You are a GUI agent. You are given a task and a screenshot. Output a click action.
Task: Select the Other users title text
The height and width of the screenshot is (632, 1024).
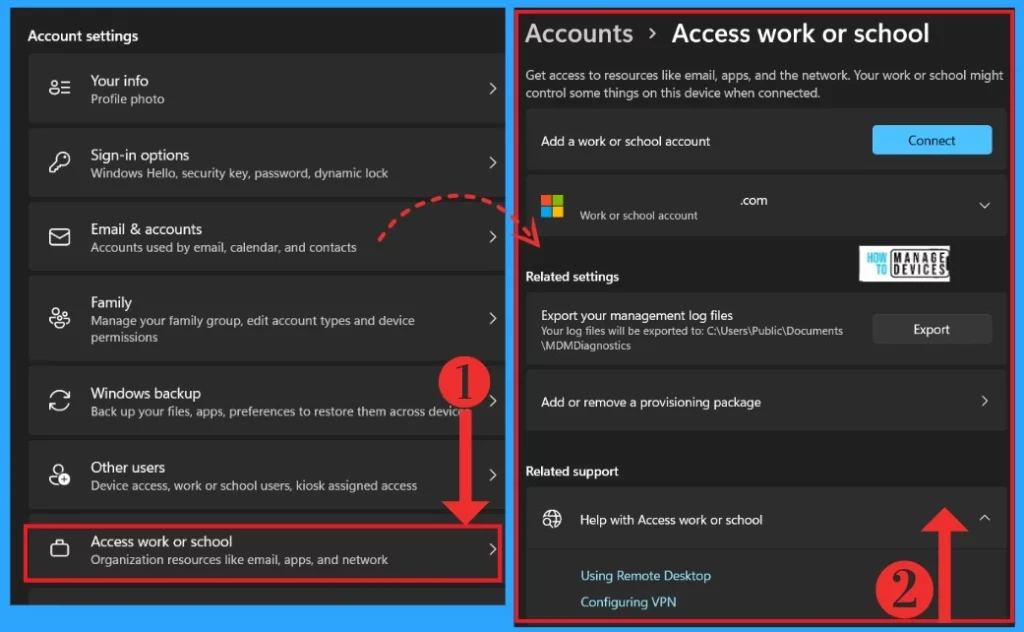[128, 467]
